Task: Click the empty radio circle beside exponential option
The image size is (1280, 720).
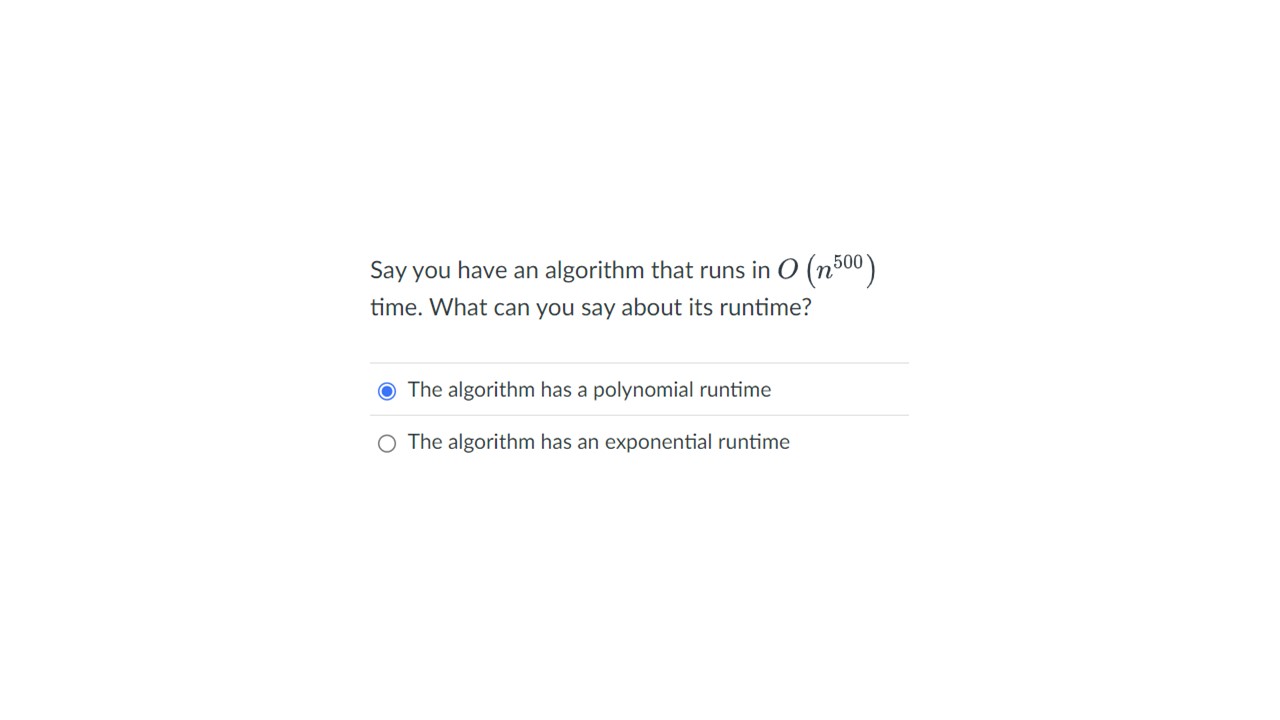Action: click(387, 443)
